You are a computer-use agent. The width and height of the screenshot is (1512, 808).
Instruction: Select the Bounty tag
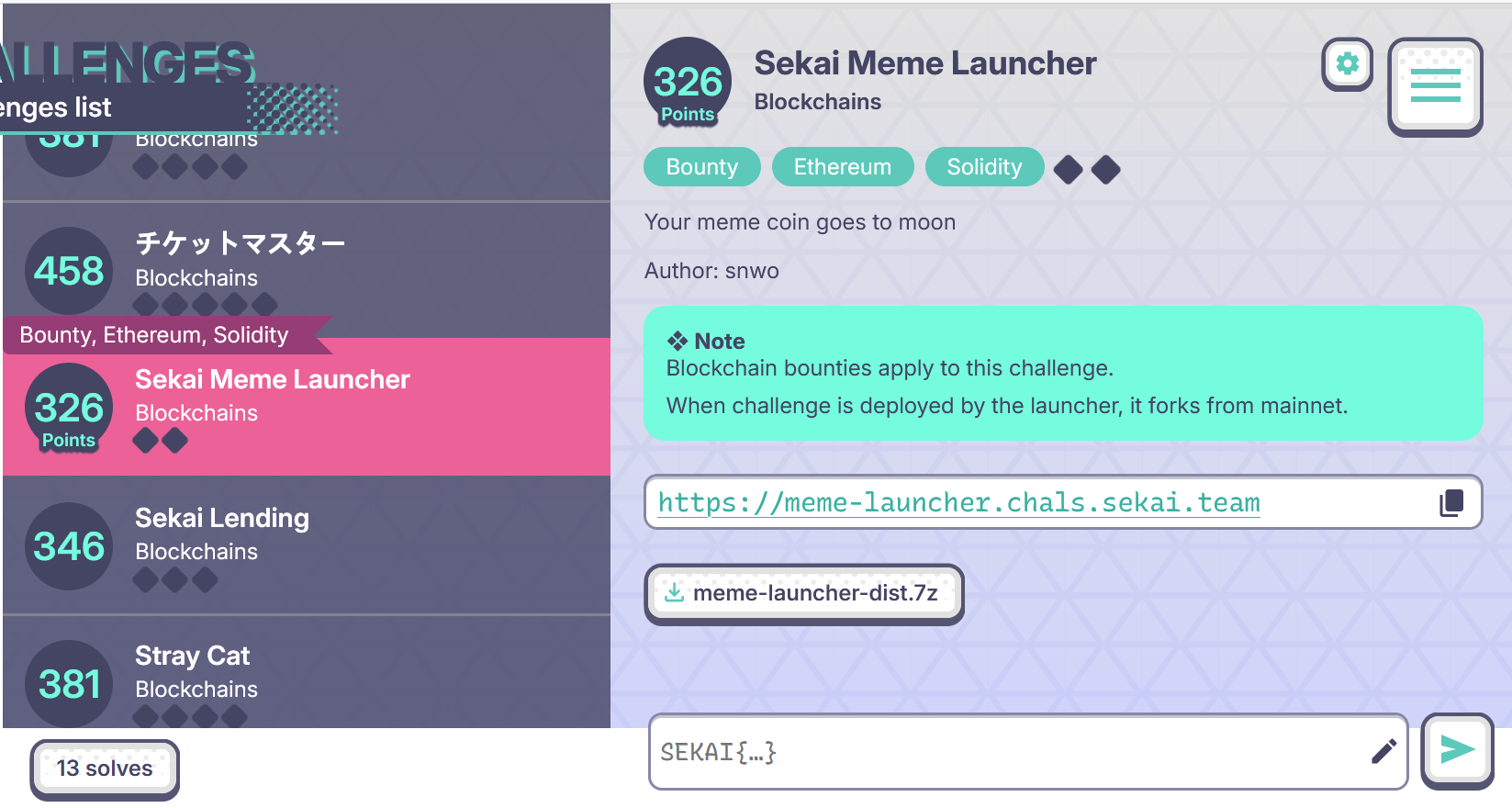pyautogui.click(x=702, y=167)
